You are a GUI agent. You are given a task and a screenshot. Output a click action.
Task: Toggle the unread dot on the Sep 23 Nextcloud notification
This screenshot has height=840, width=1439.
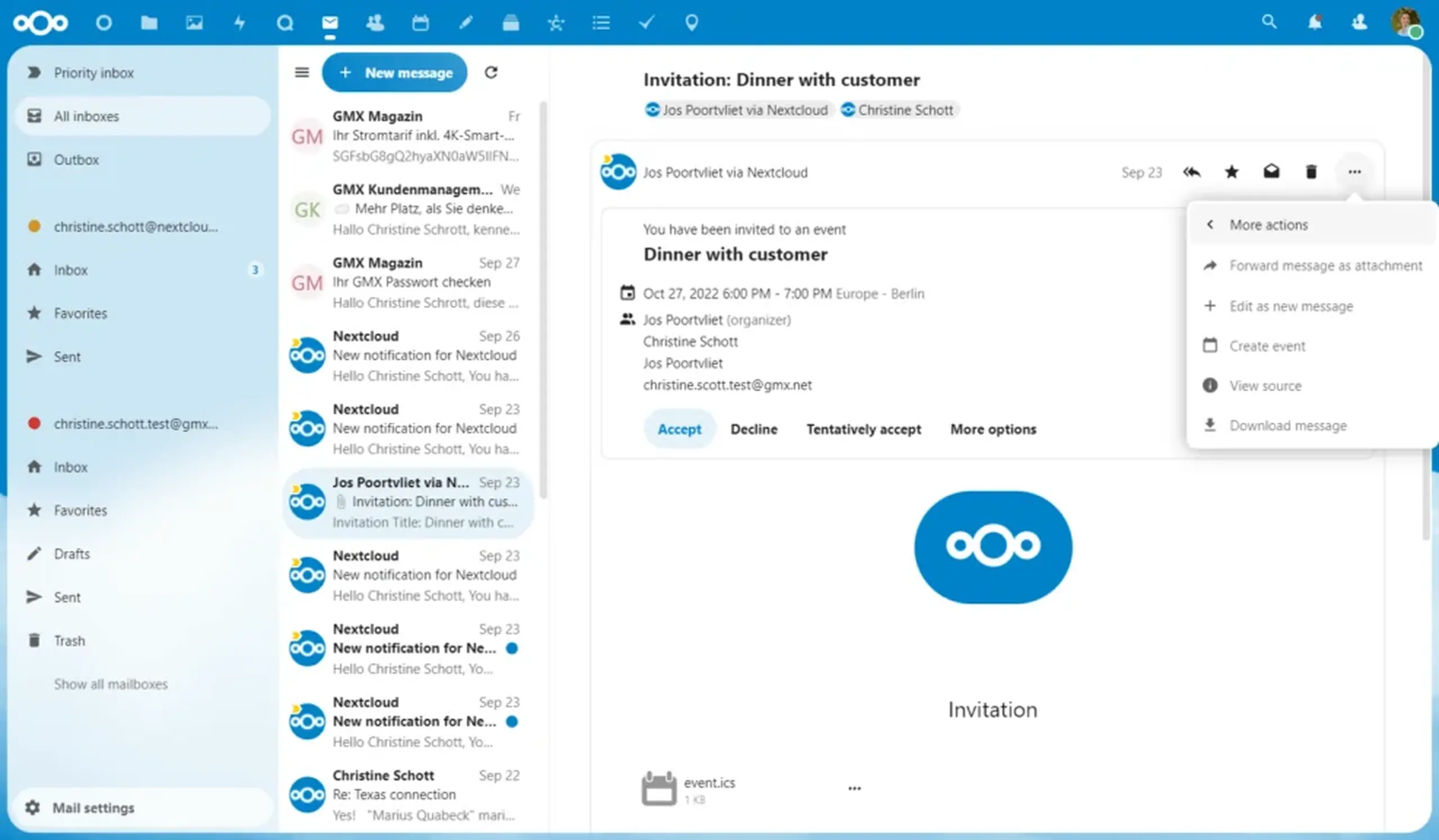(513, 648)
